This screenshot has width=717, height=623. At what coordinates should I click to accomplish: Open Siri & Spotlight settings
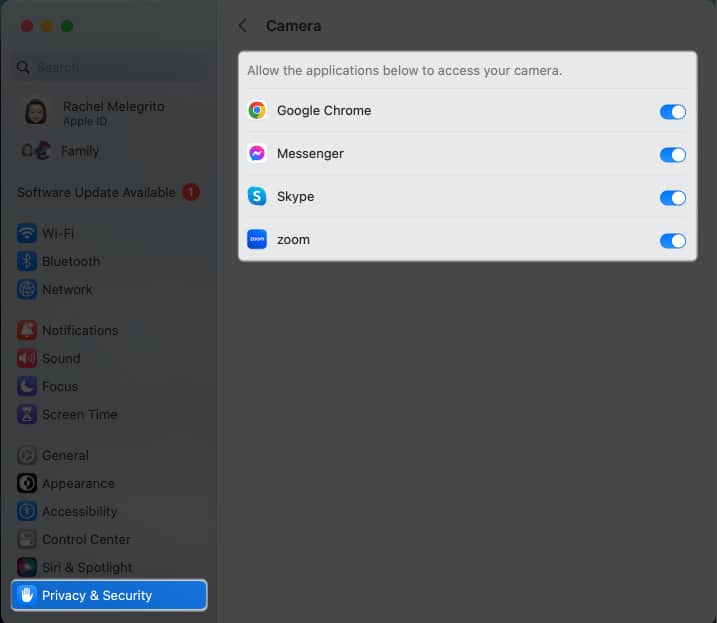[x=109, y=567]
